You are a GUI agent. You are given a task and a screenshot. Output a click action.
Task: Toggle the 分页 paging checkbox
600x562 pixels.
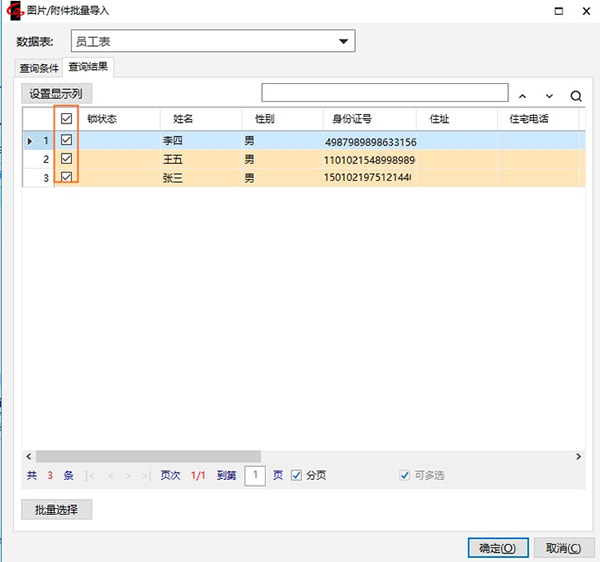point(296,476)
